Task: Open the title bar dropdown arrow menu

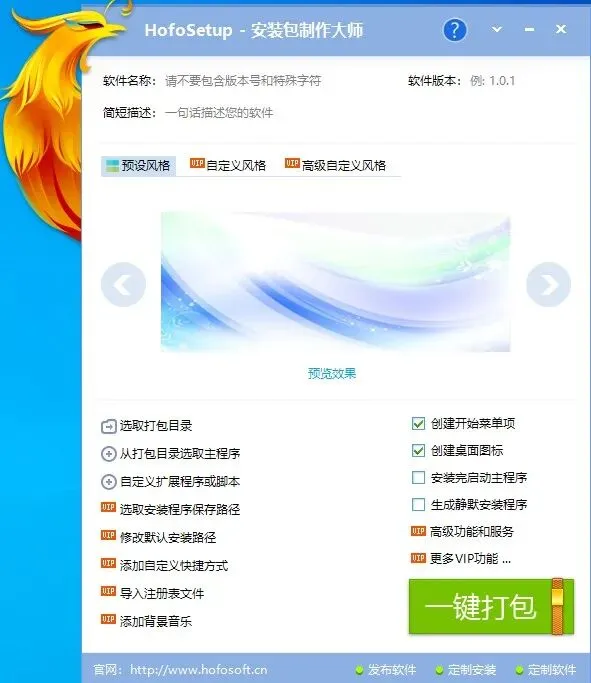Action: pyautogui.click(x=496, y=30)
